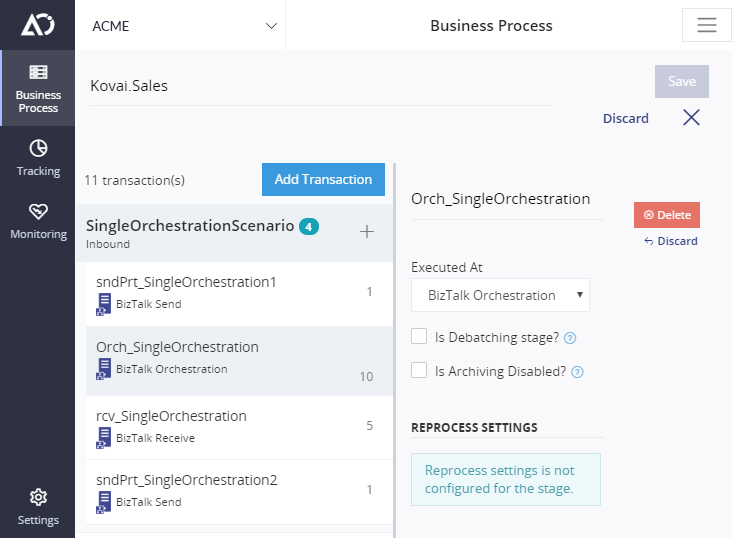Click the Add Transaction button
Screen dimensions: 732x538
click(x=323, y=179)
